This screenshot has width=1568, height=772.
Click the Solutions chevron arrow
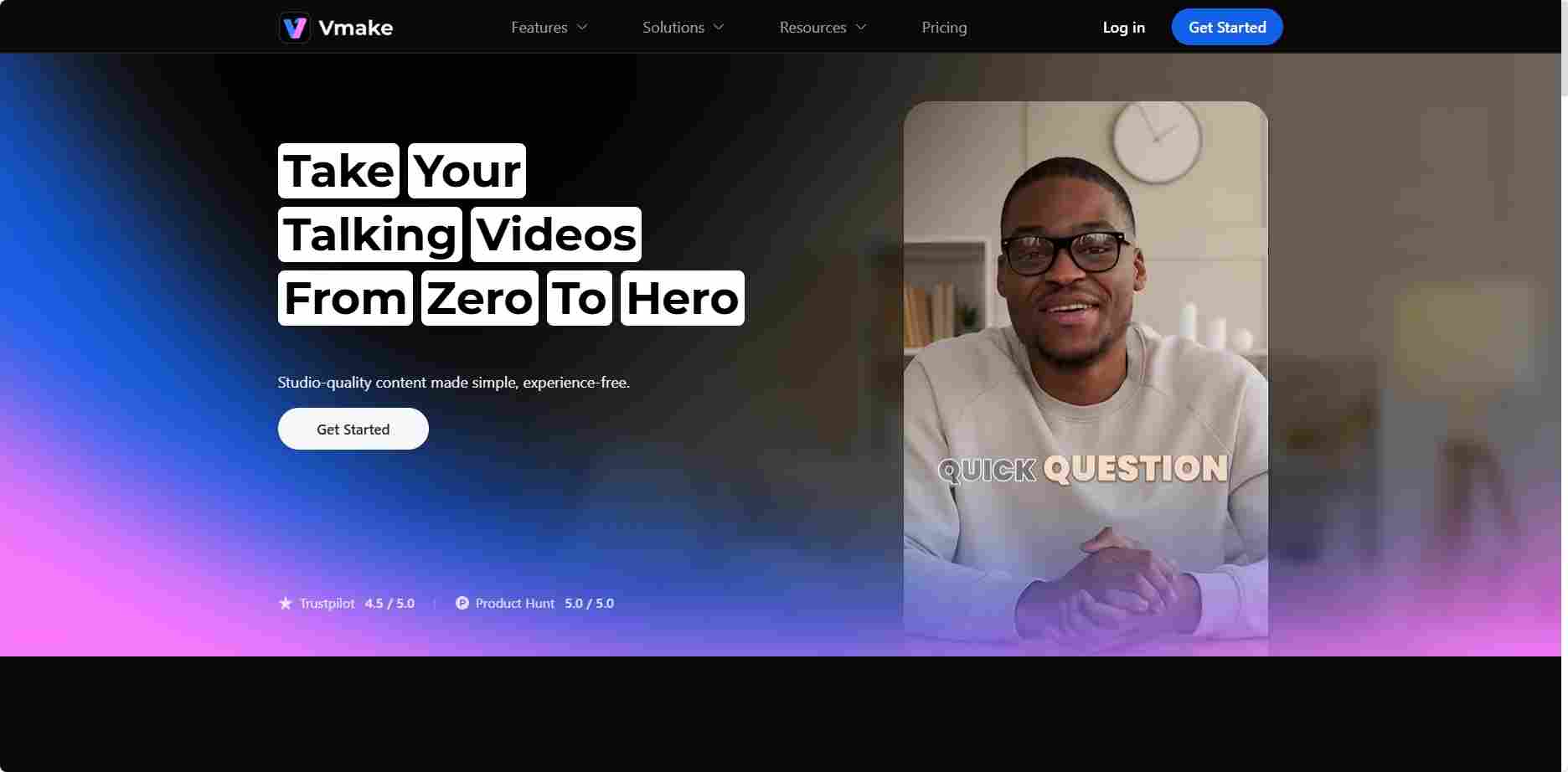[x=719, y=27]
